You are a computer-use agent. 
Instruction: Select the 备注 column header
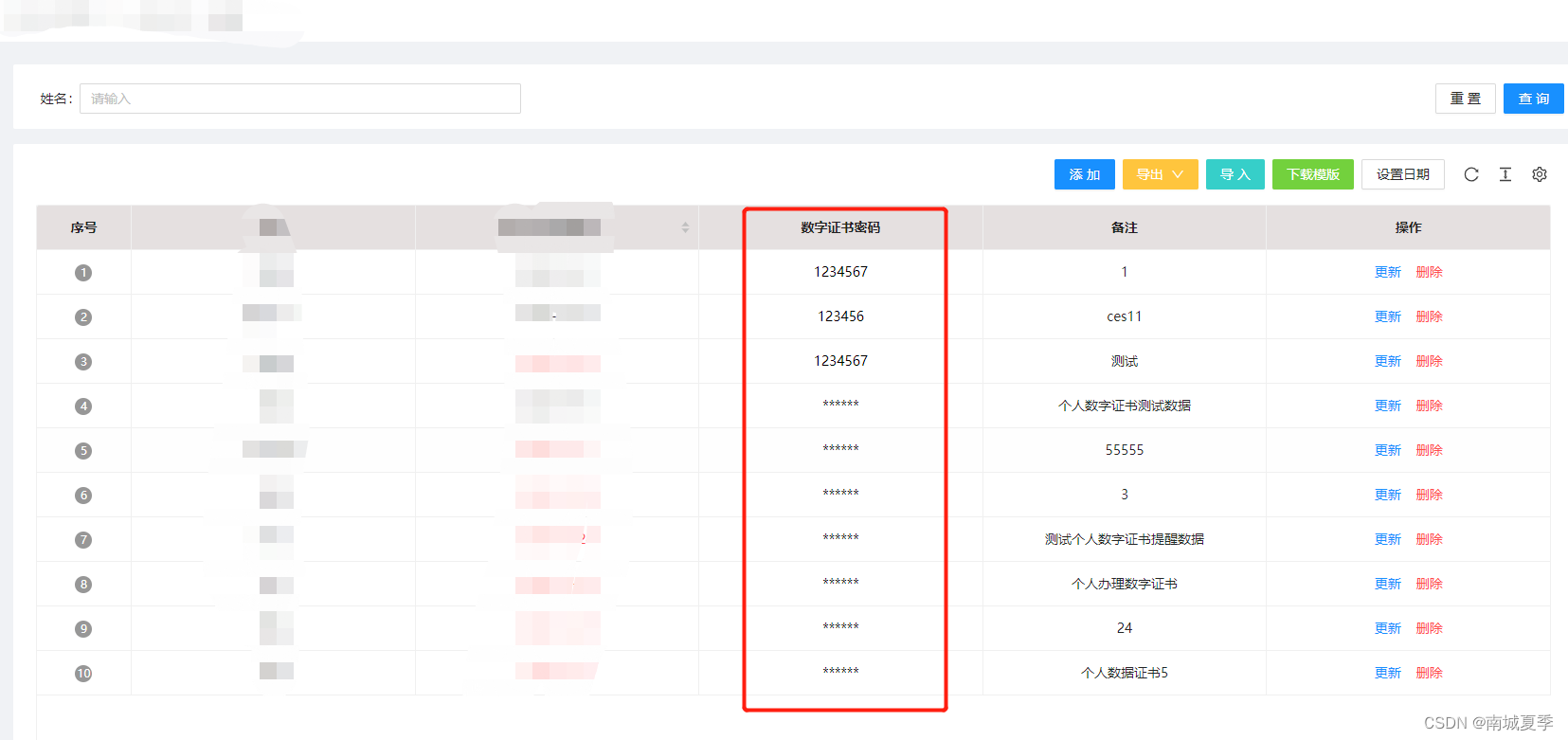tap(1125, 227)
